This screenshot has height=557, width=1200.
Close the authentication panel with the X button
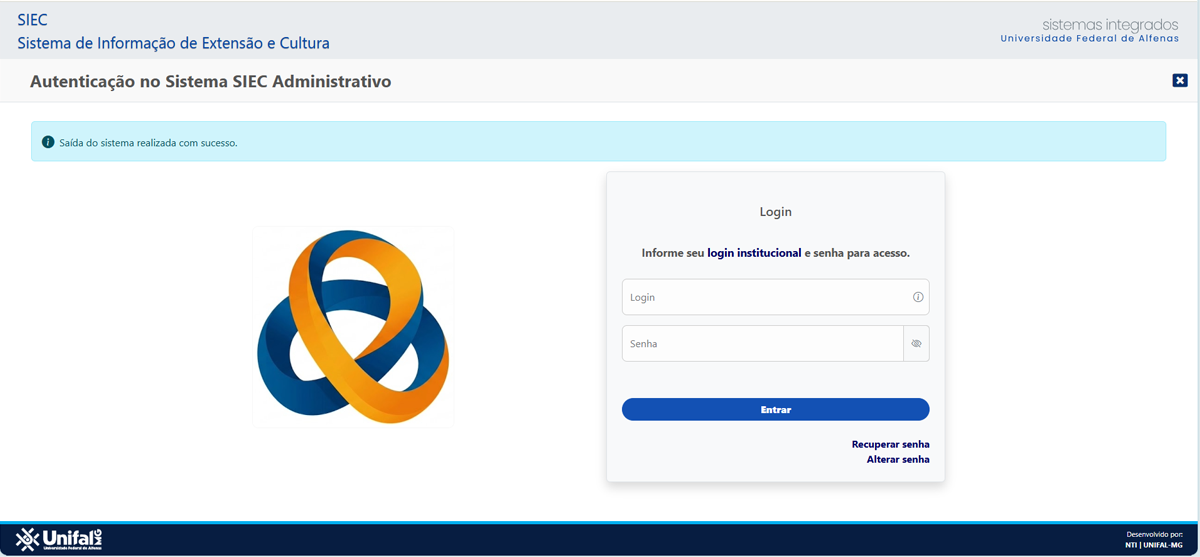(1180, 80)
